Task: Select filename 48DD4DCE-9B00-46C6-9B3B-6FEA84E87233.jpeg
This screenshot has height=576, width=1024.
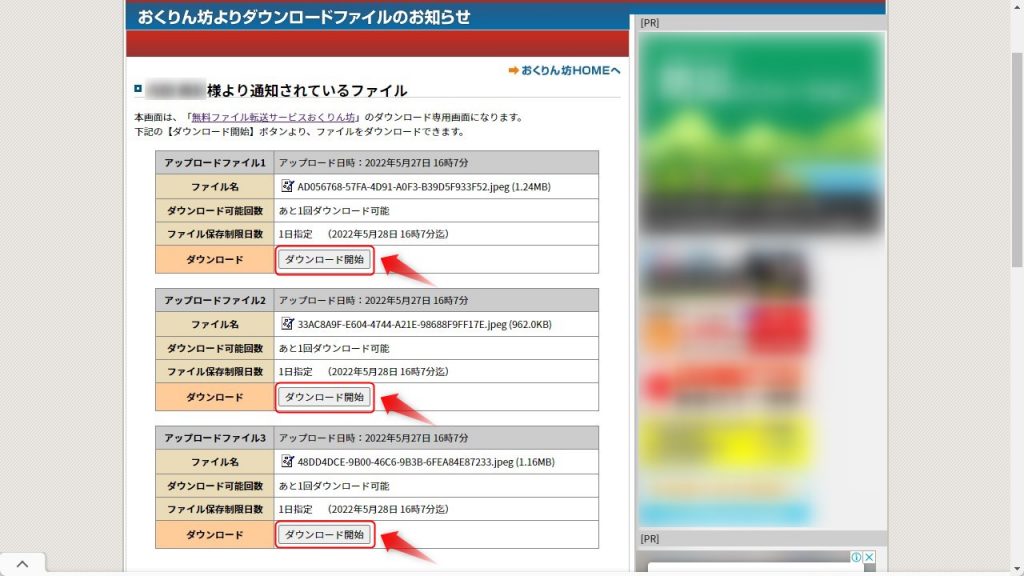Action: tap(406, 462)
